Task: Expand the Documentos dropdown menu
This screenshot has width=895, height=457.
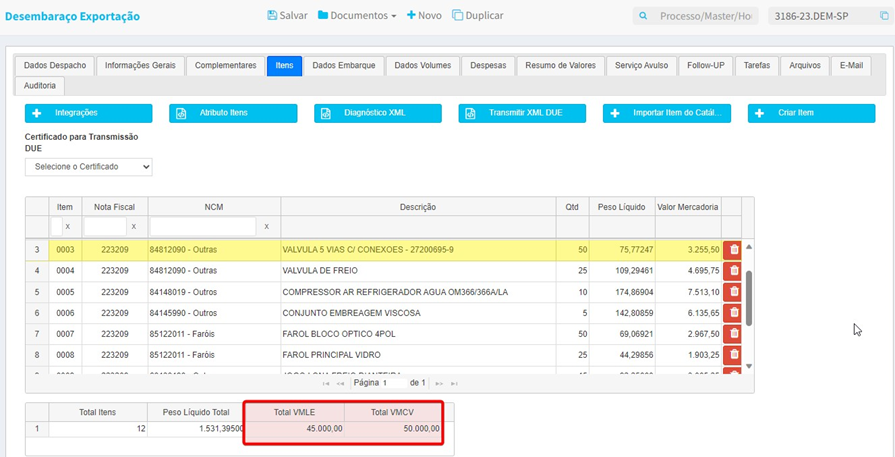Action: click(393, 17)
